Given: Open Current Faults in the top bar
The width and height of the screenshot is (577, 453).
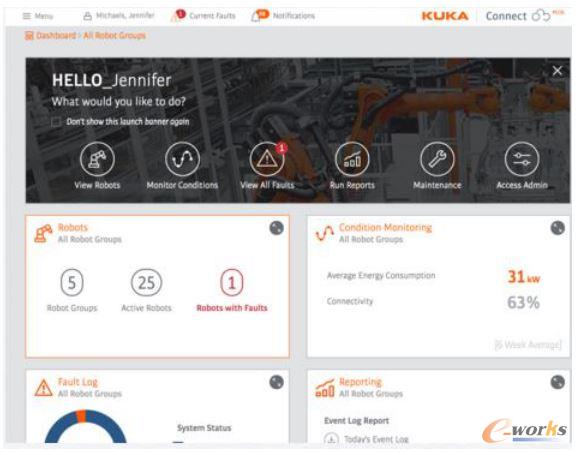Looking at the screenshot, I should click(x=203, y=16).
